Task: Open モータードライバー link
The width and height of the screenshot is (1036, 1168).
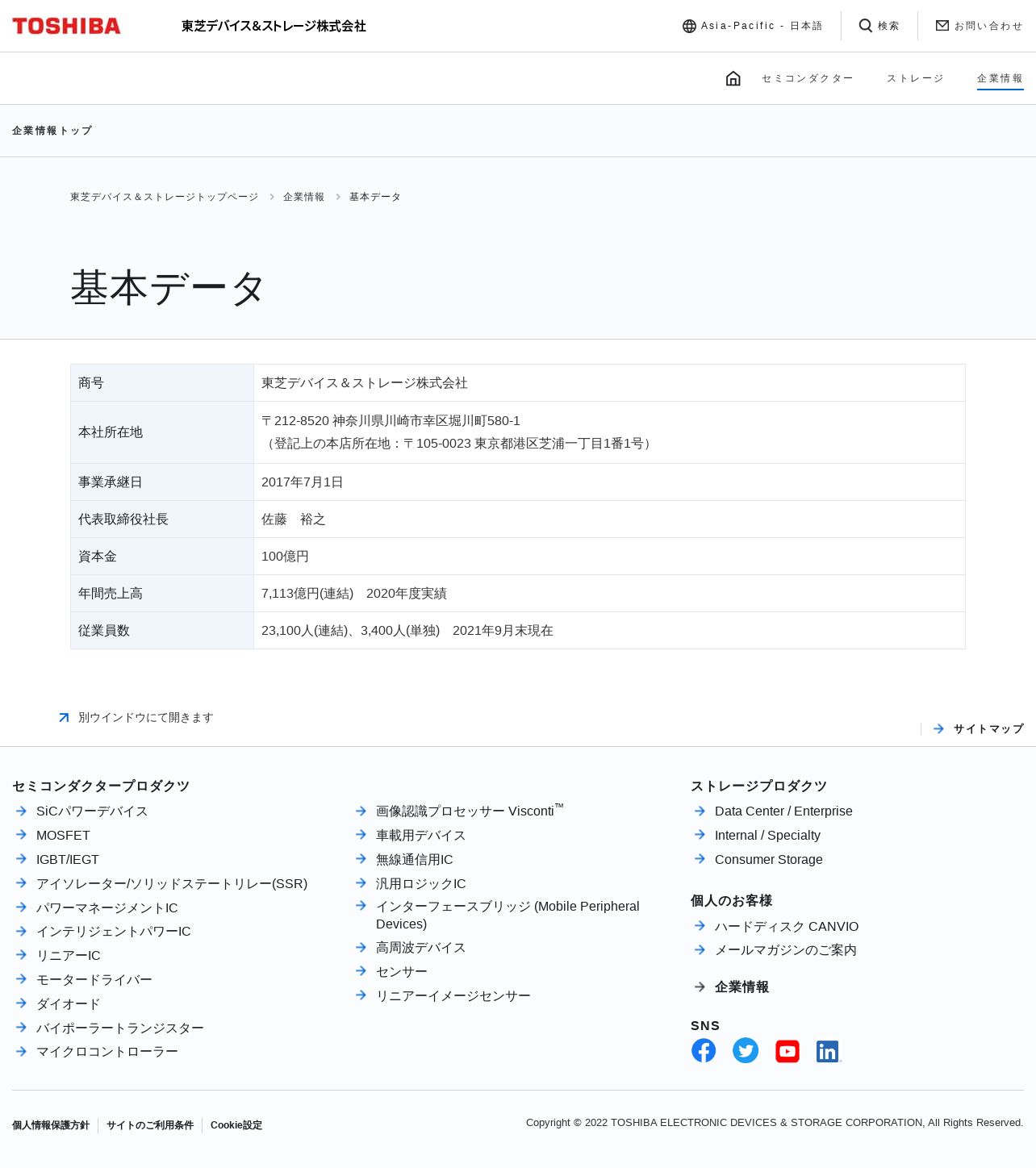Action: (x=94, y=980)
